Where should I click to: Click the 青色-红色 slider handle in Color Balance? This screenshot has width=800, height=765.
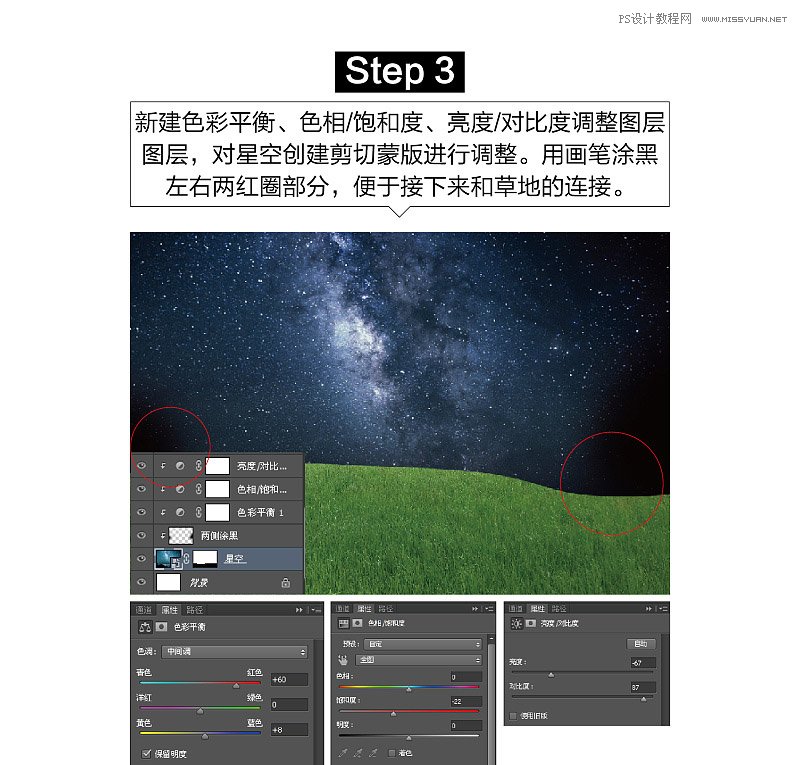[236, 685]
